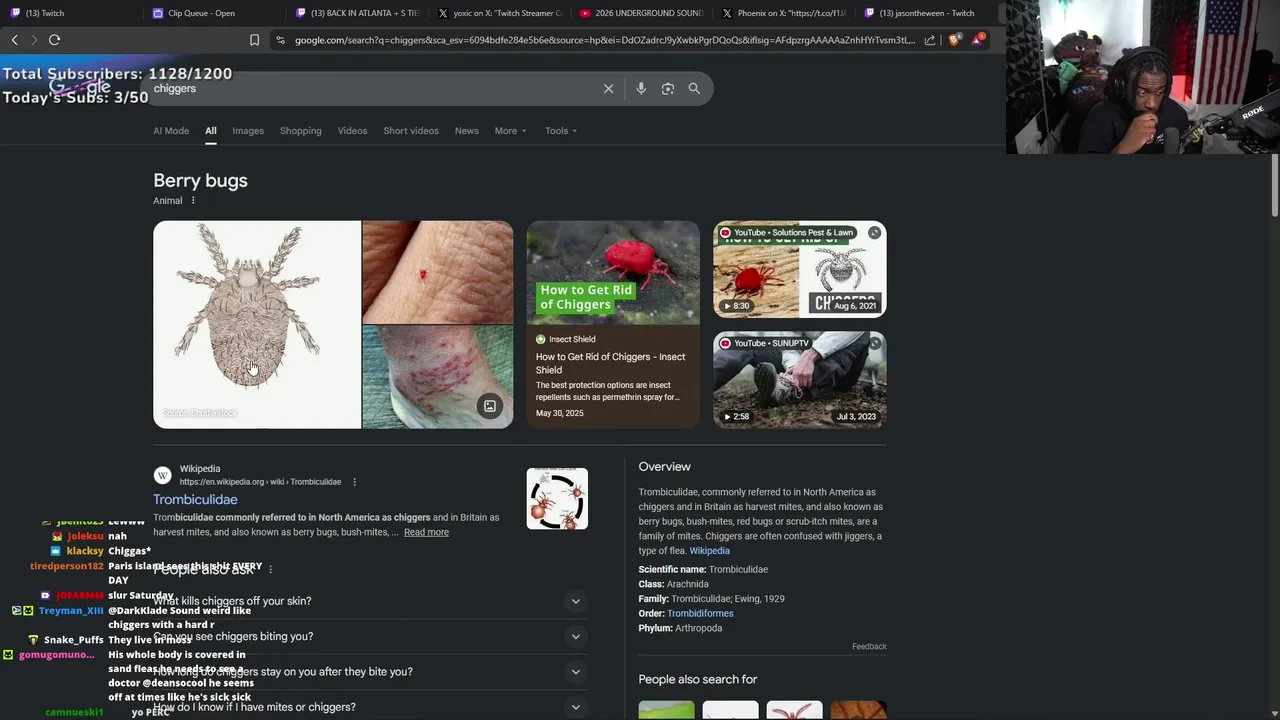Open the three-dot menu beside Animal
Image resolution: width=1280 pixels, height=720 pixels.
(193, 201)
